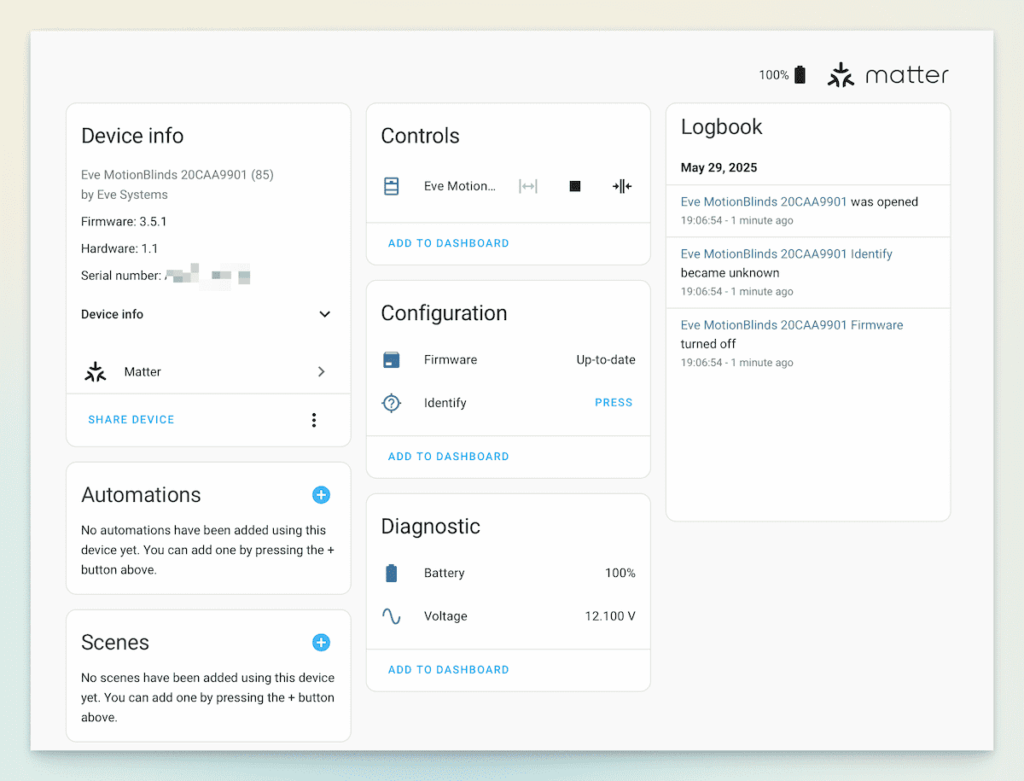Image resolution: width=1024 pixels, height=781 pixels.
Task: Click SHARE DEVICE link
Action: 131,420
